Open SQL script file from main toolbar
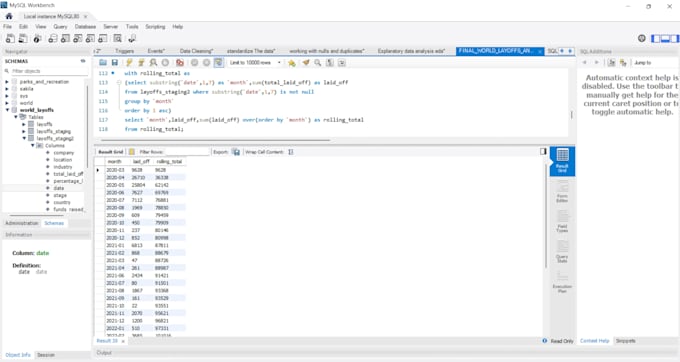Screen dimensions: 680x362 pyautogui.click(x=23, y=39)
